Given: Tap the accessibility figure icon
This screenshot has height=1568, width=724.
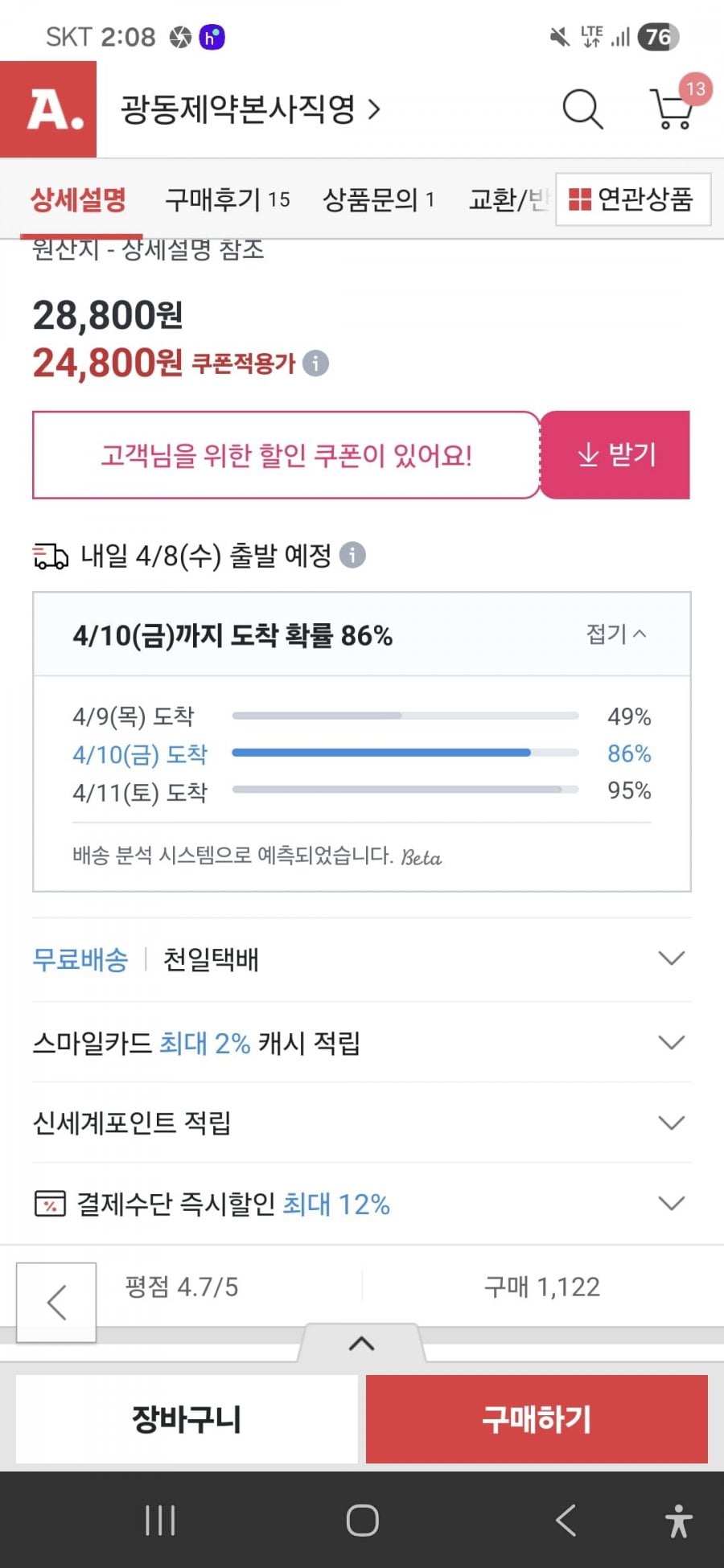Looking at the screenshot, I should (x=678, y=1521).
